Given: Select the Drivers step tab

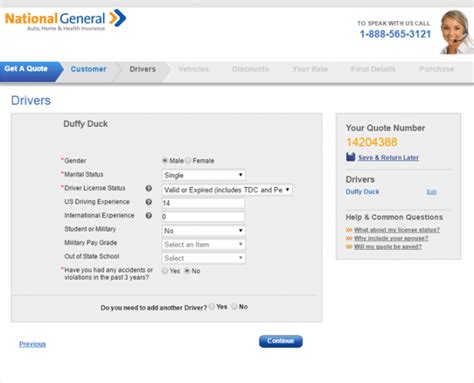Looking at the screenshot, I should [143, 69].
